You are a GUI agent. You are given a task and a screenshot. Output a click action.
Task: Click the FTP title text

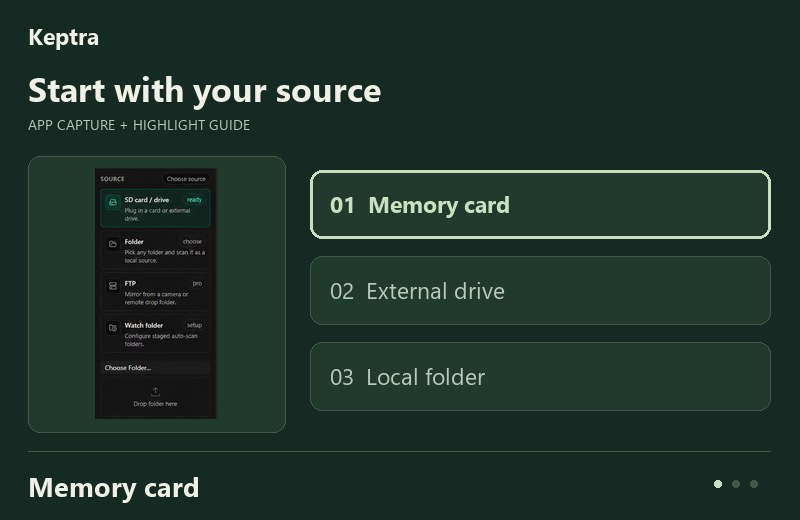(130, 284)
